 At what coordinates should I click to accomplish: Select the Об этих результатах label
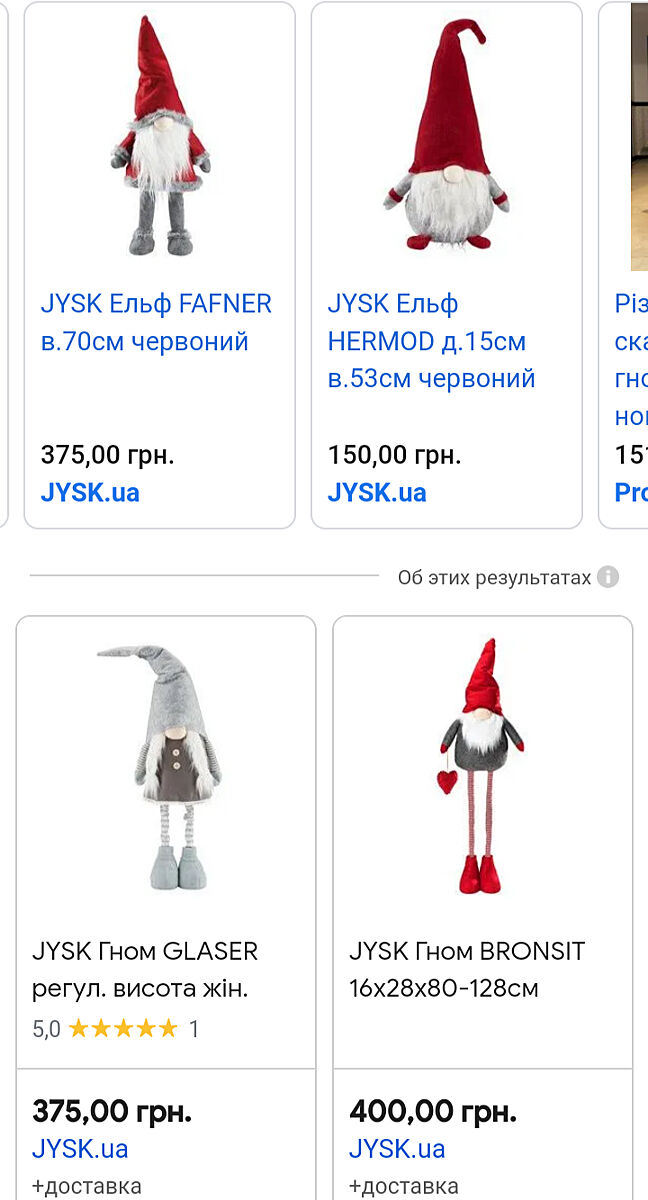click(x=494, y=578)
